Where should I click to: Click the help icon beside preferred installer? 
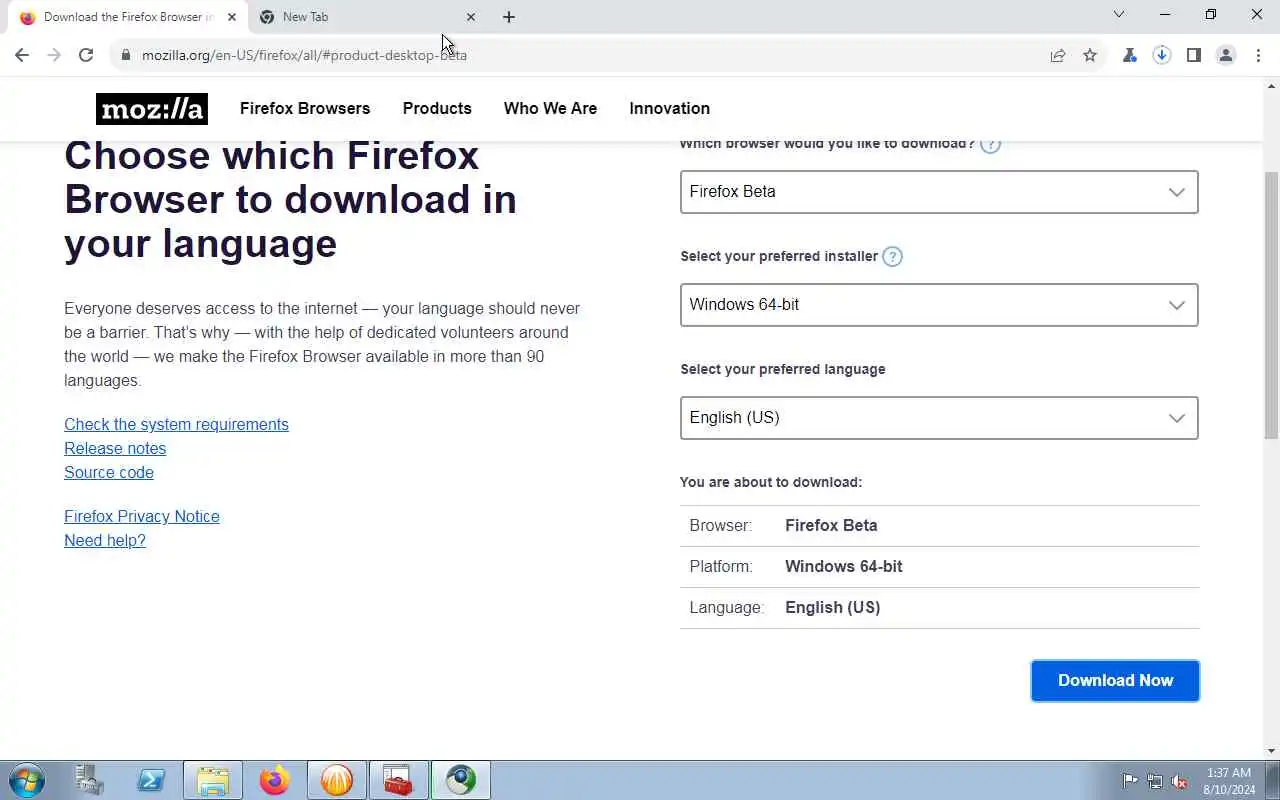pyautogui.click(x=892, y=256)
